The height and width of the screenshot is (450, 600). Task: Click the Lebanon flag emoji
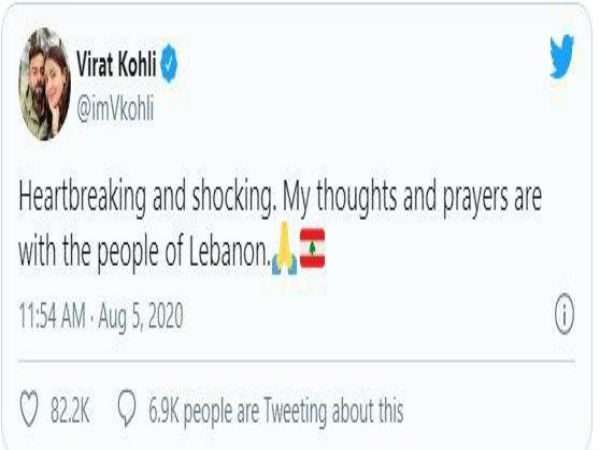pos(312,248)
